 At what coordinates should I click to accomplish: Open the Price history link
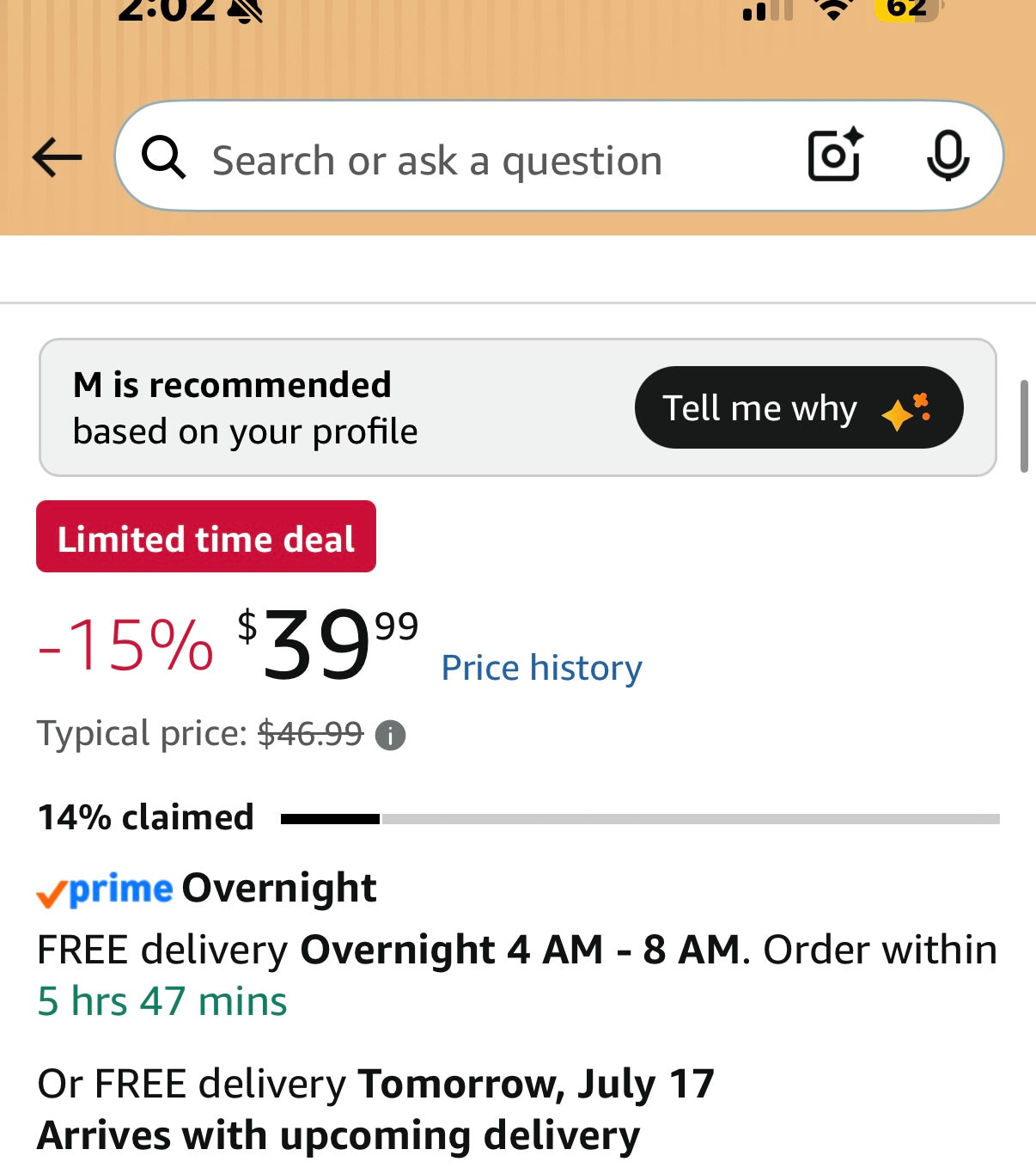(x=541, y=668)
